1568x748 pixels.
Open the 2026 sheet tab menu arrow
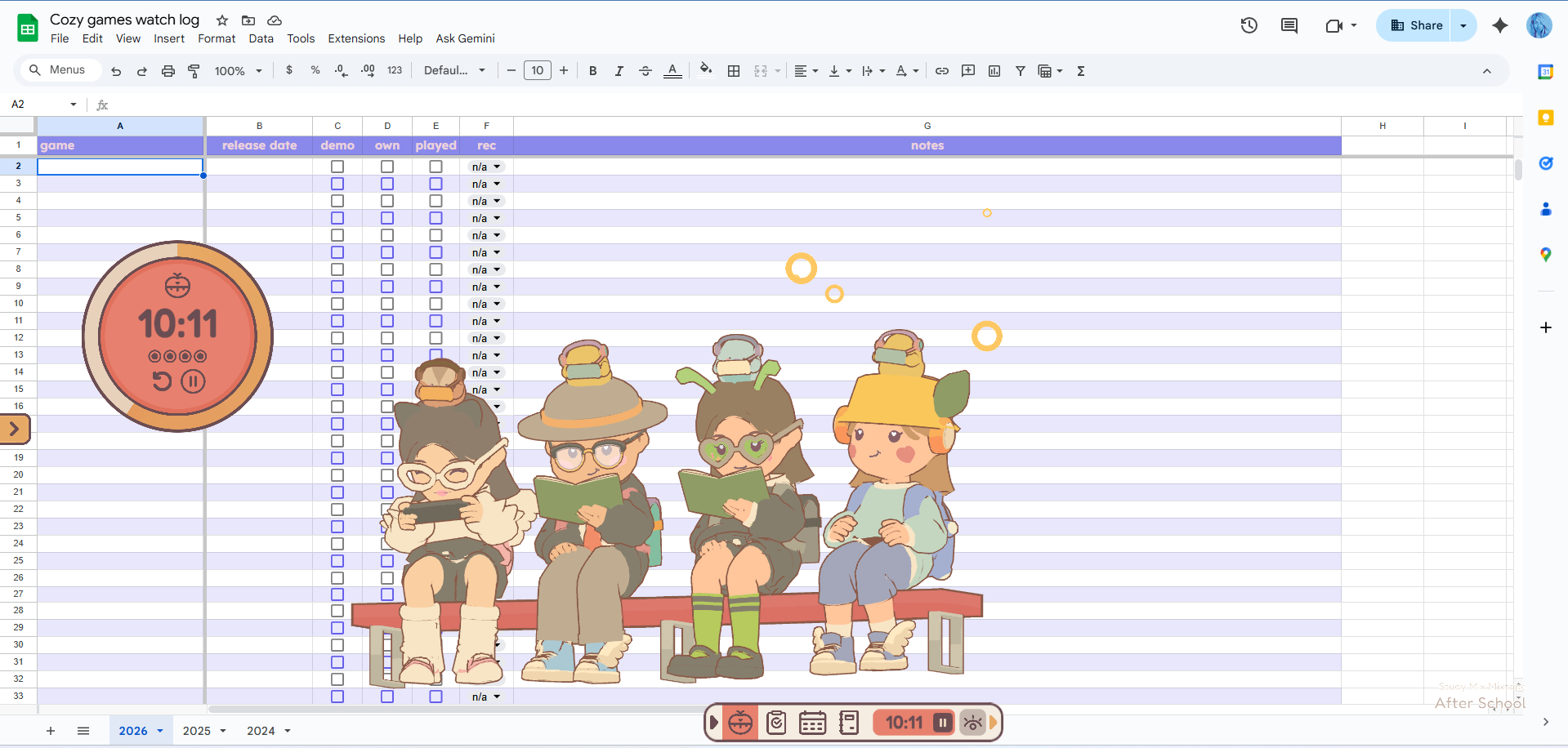pos(159,731)
